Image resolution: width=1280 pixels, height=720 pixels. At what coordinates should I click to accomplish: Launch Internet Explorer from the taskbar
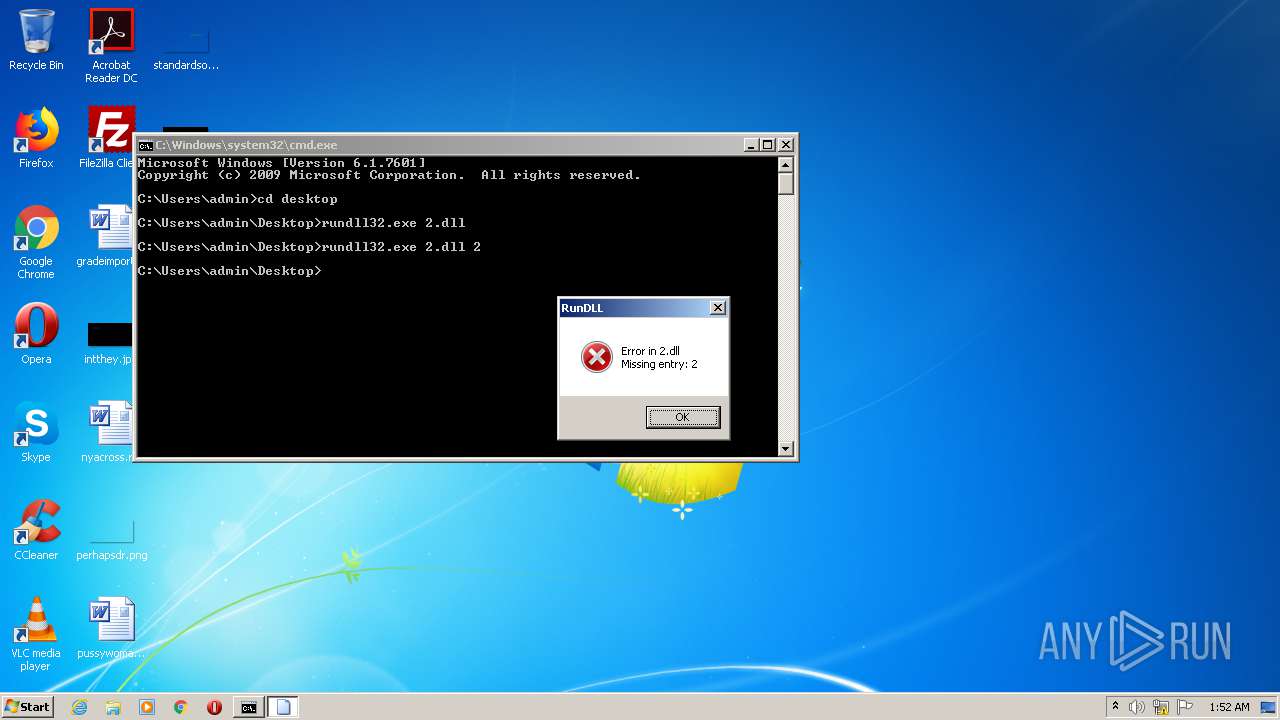pyautogui.click(x=79, y=707)
